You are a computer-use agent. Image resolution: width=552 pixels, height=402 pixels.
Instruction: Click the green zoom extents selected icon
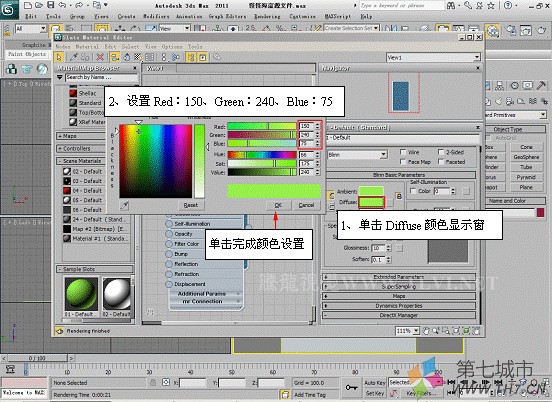click(466, 331)
